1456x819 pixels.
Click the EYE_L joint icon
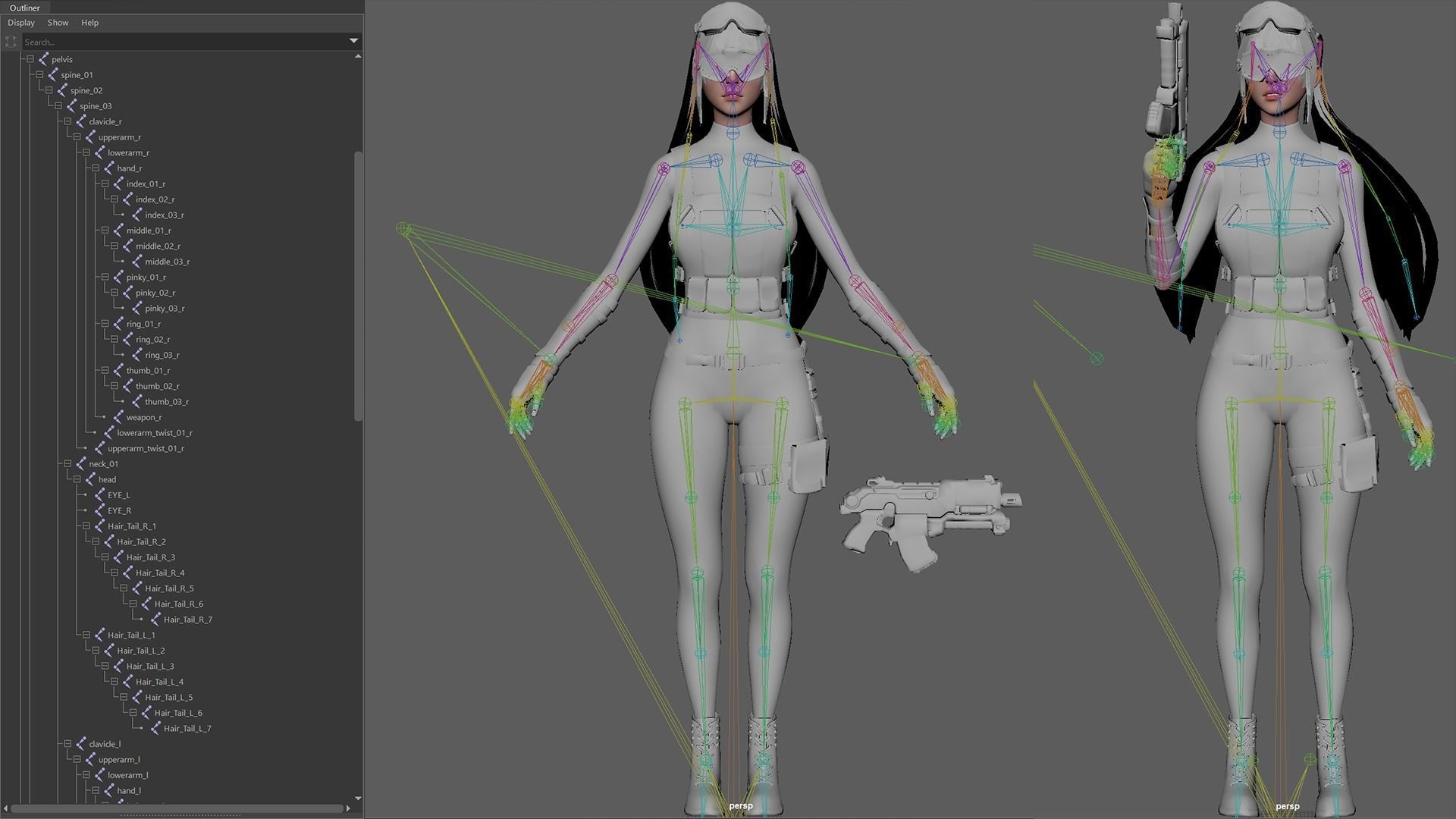pos(99,495)
